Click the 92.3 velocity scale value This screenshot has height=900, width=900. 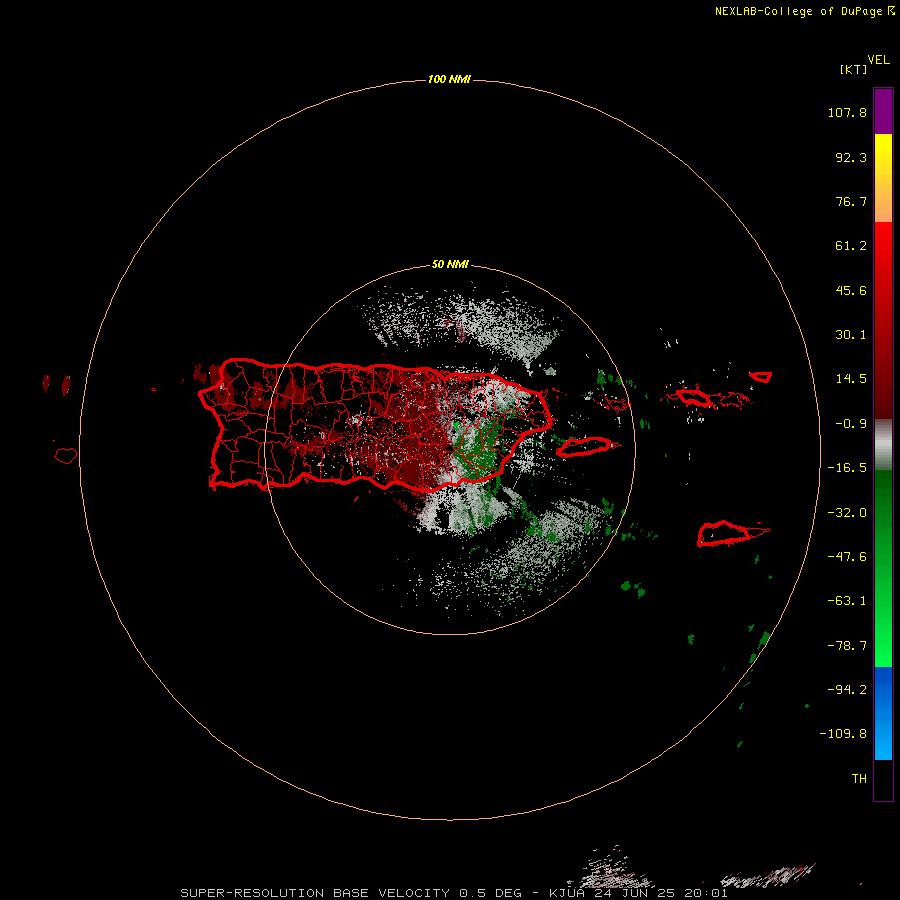[851, 157]
